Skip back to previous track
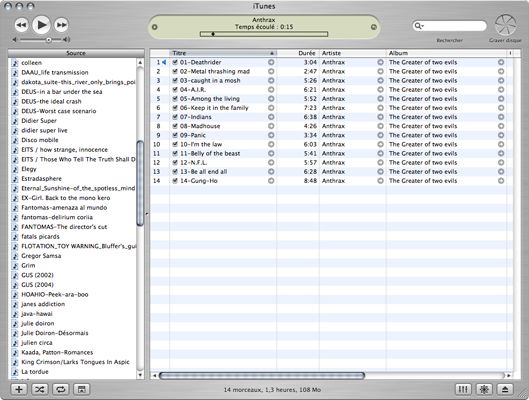This screenshot has width=529, height=400. click(x=21, y=25)
